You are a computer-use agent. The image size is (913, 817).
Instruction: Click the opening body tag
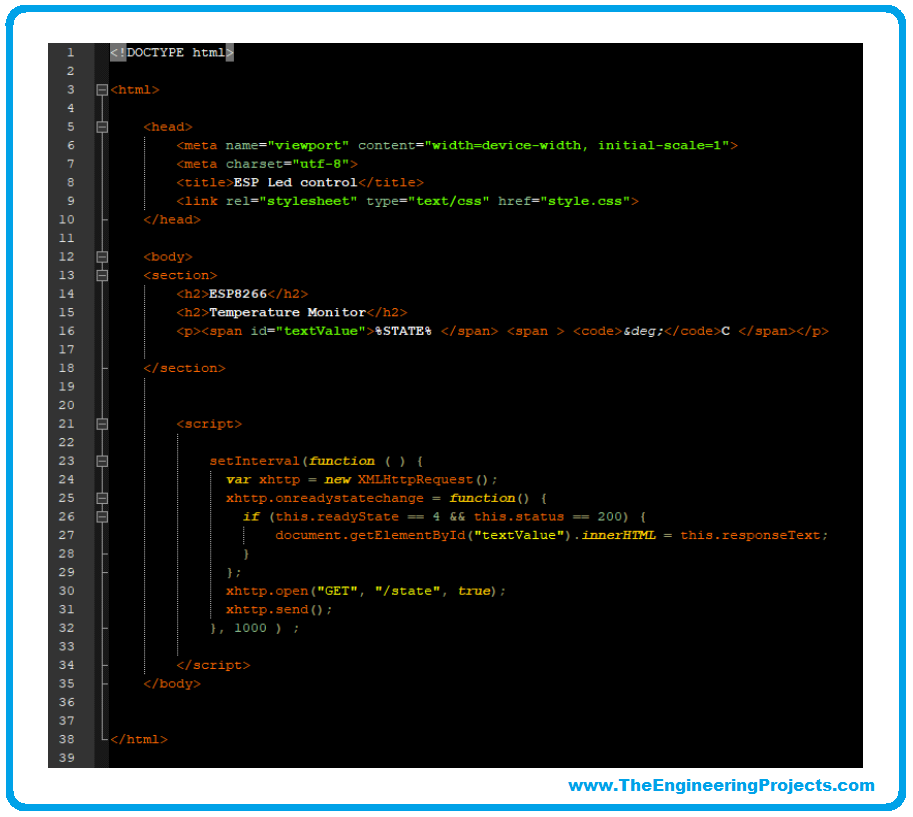(x=168, y=257)
